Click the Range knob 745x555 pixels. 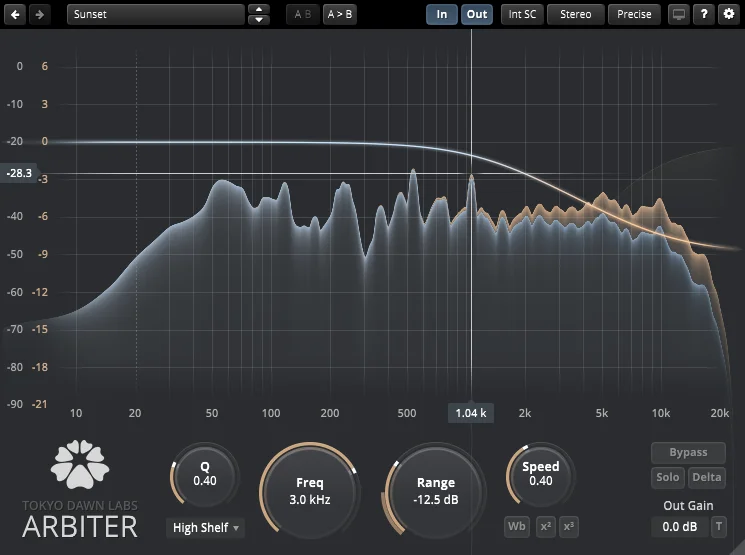436,491
